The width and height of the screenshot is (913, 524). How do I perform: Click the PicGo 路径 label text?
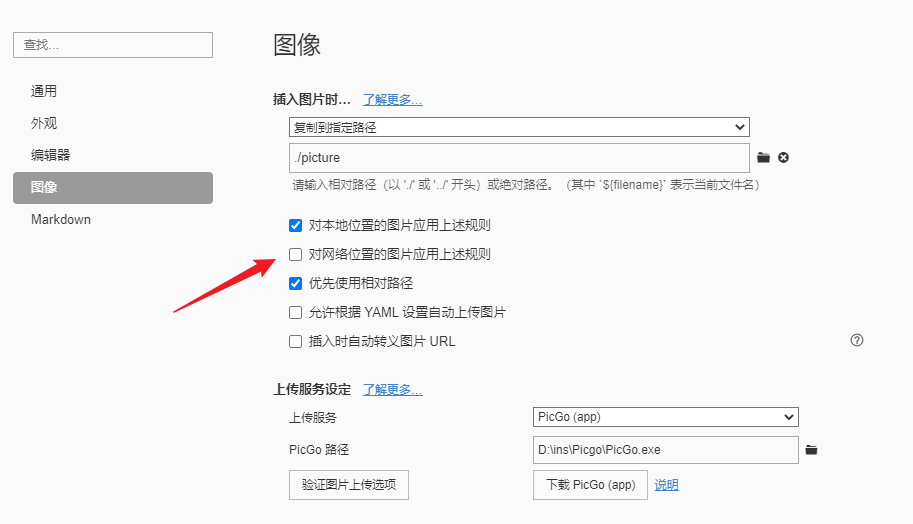[x=319, y=450]
